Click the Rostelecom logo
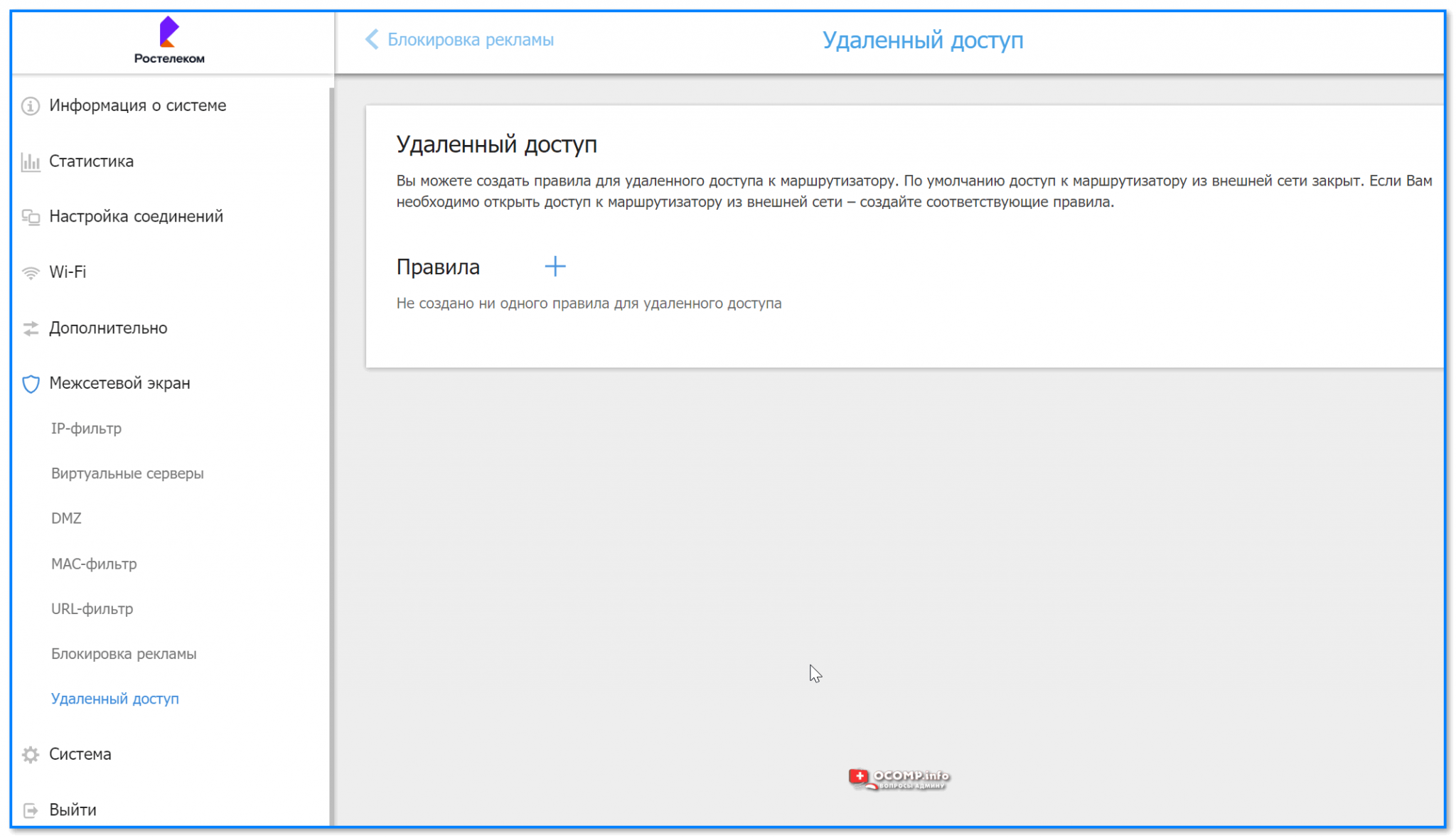This screenshot has width=1456, height=838. tap(169, 41)
